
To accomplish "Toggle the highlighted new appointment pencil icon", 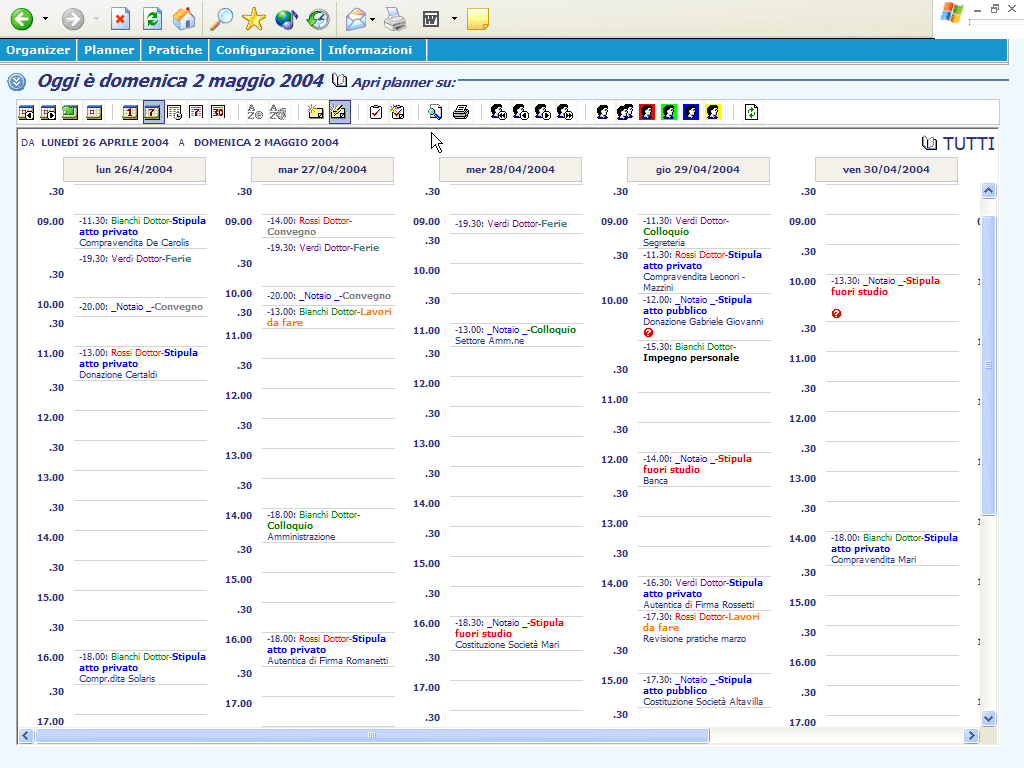I will click(x=339, y=112).
